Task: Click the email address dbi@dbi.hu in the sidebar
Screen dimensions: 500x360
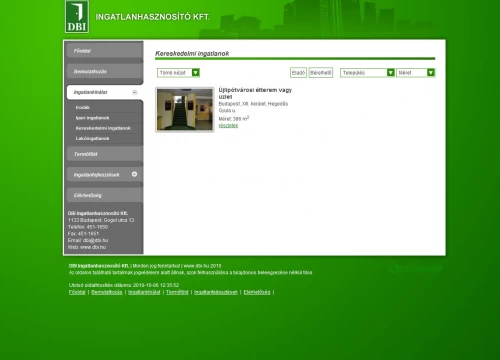Action: (95, 240)
